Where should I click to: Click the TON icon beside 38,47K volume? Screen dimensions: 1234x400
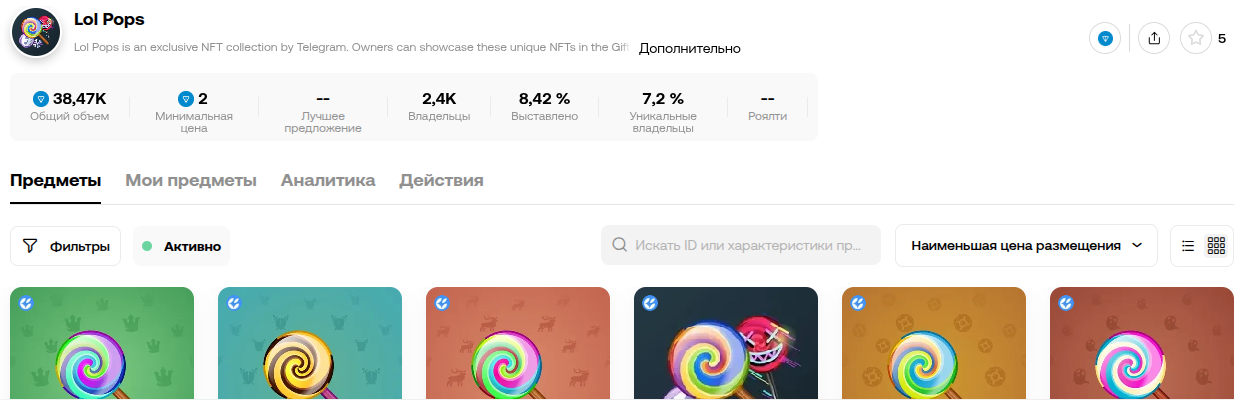point(41,99)
